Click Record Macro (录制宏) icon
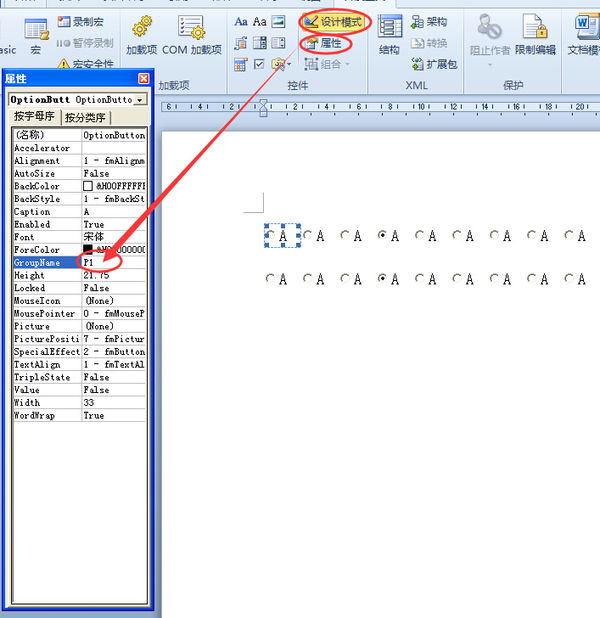This screenshot has width=600, height=618. 63,21
